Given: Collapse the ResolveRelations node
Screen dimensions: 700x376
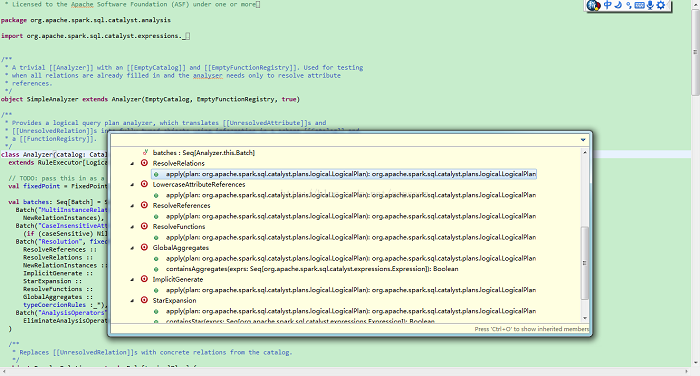Looking at the screenshot, I should tap(132, 163).
